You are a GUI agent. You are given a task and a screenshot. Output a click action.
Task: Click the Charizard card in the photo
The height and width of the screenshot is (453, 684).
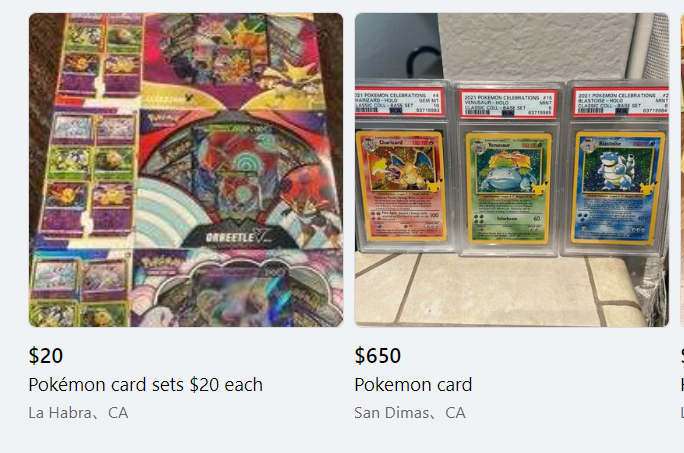(x=401, y=187)
